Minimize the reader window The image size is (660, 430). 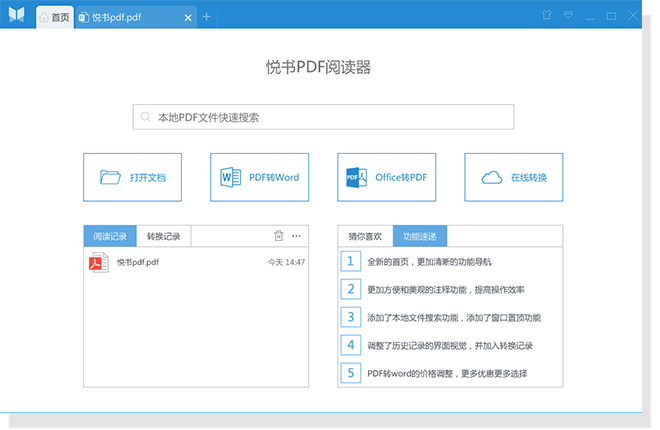590,17
